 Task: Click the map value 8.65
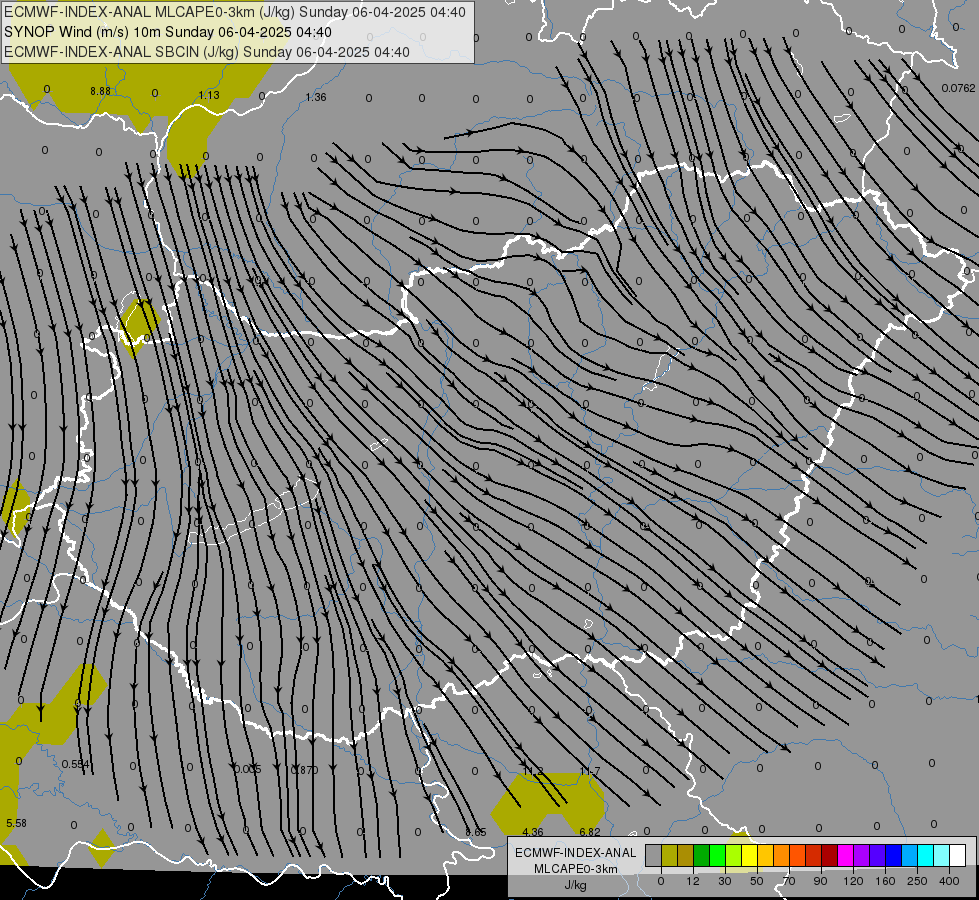[x=476, y=832]
